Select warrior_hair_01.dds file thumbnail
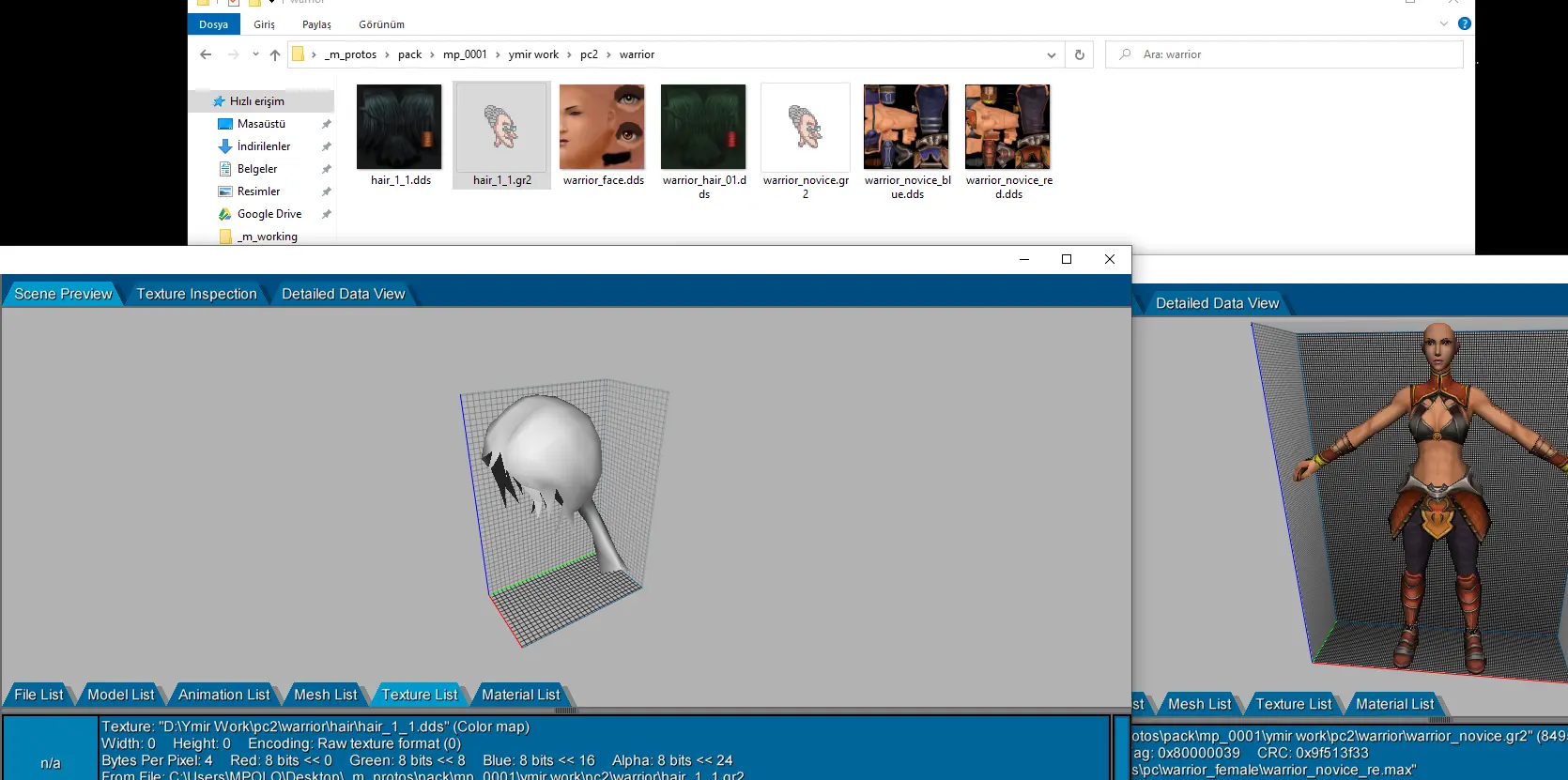 coord(703,127)
